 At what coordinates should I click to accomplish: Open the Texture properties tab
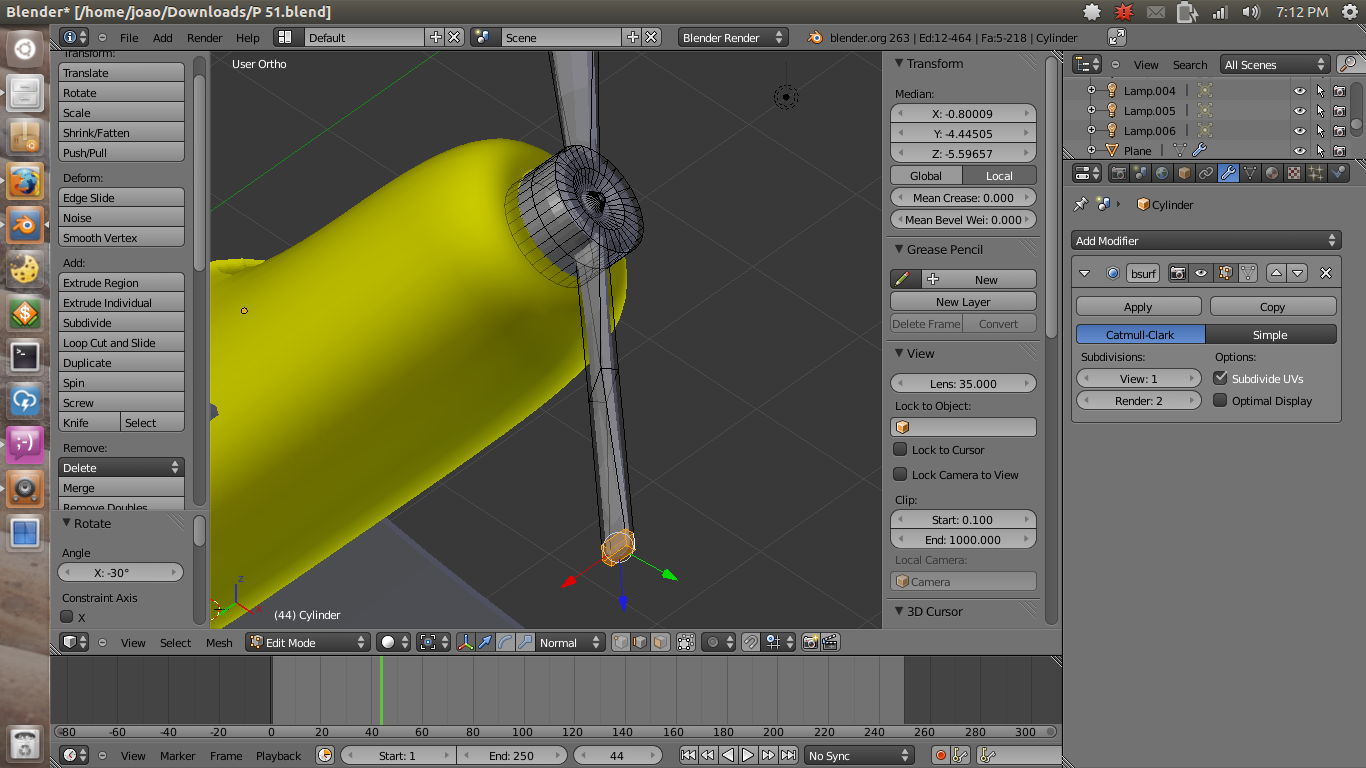pos(1293,172)
